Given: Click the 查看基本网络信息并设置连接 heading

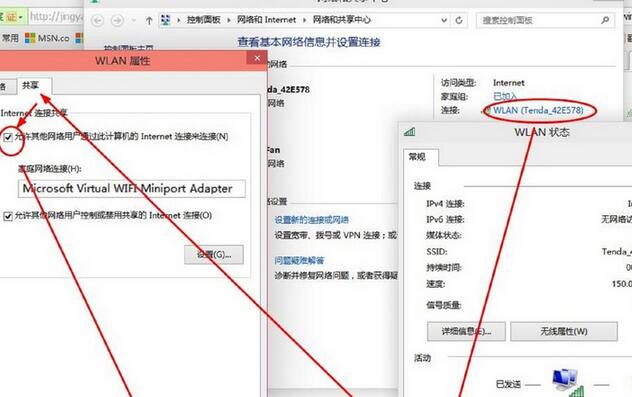Looking at the screenshot, I should [x=309, y=42].
